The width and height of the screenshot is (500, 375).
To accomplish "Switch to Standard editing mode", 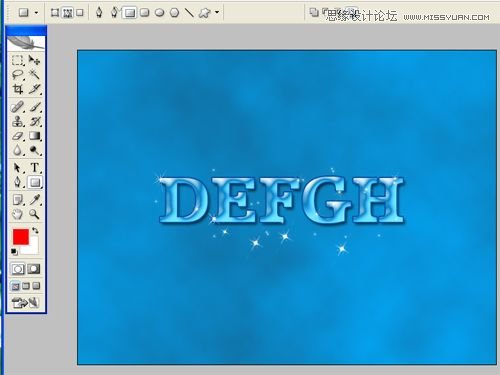I will [18, 269].
